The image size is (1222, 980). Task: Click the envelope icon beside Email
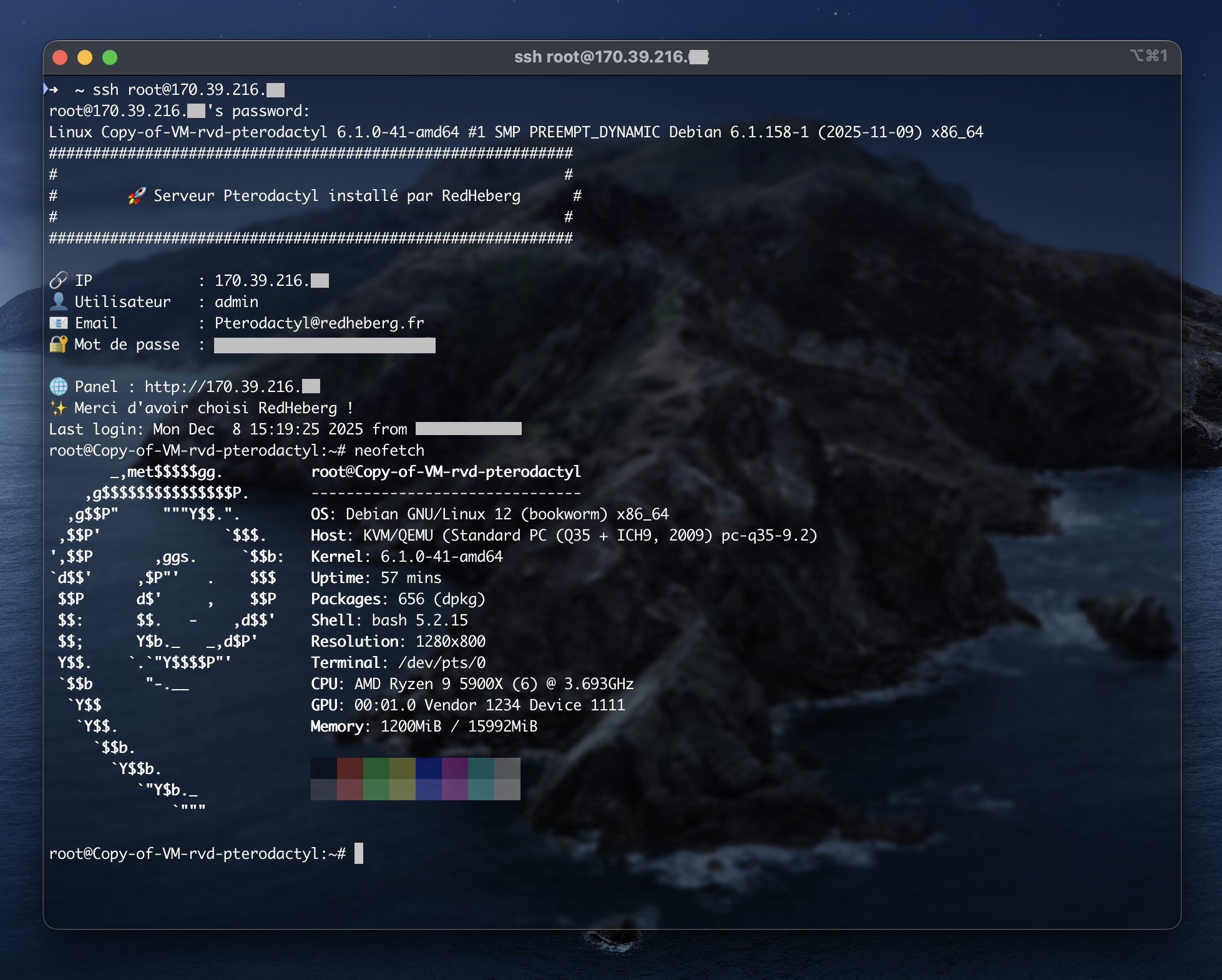pos(58,323)
